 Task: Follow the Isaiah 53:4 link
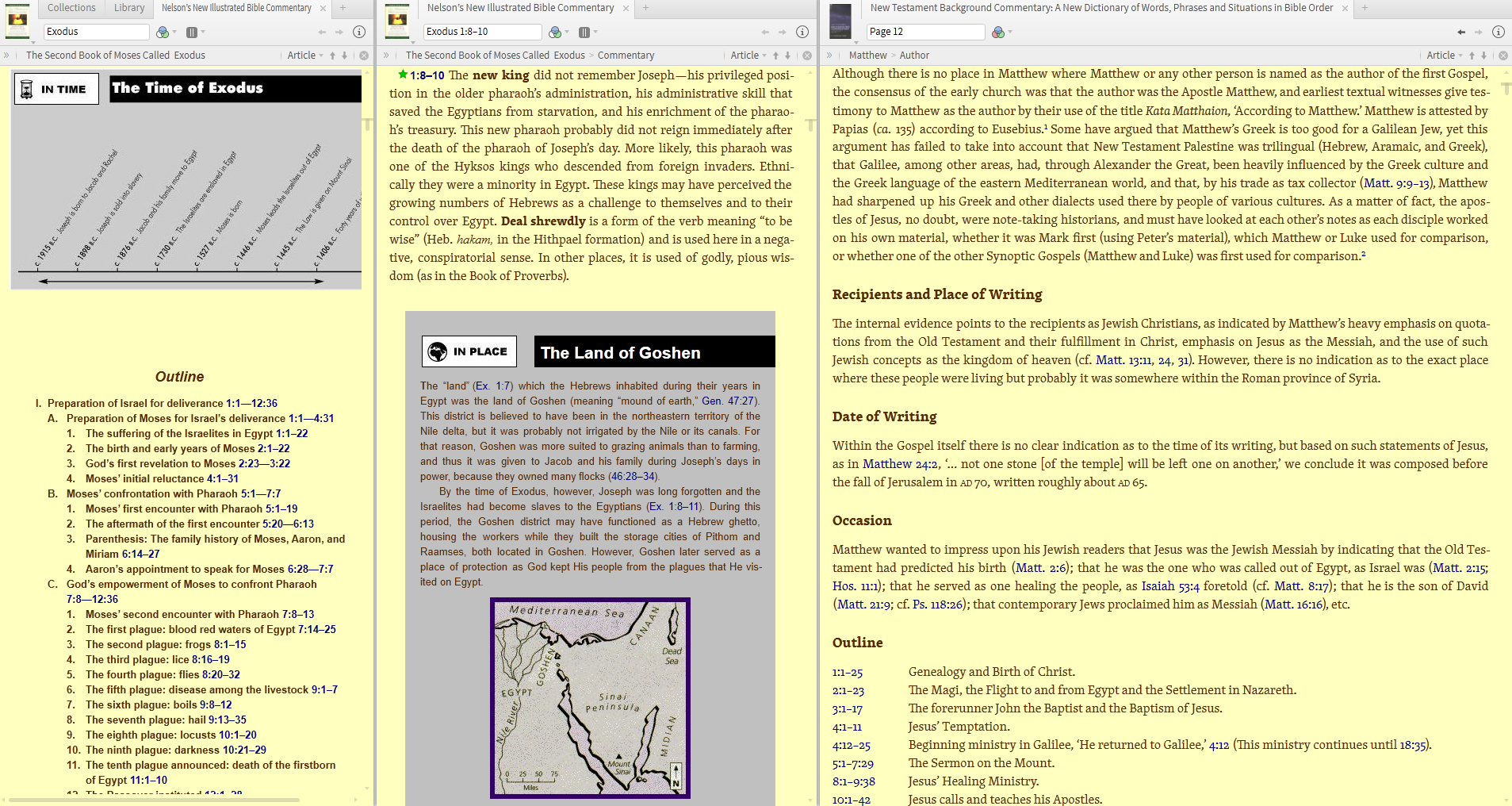pos(1170,586)
